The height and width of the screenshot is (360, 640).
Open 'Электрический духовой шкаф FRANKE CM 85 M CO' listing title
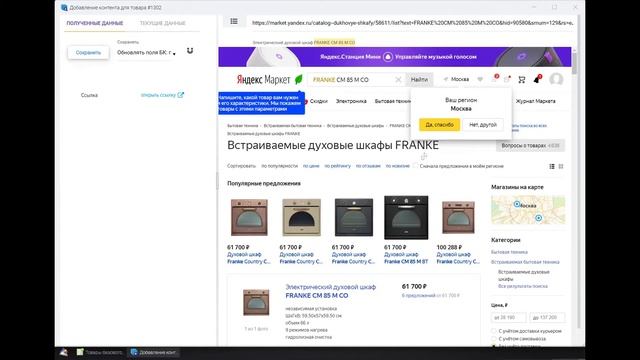[330, 291]
